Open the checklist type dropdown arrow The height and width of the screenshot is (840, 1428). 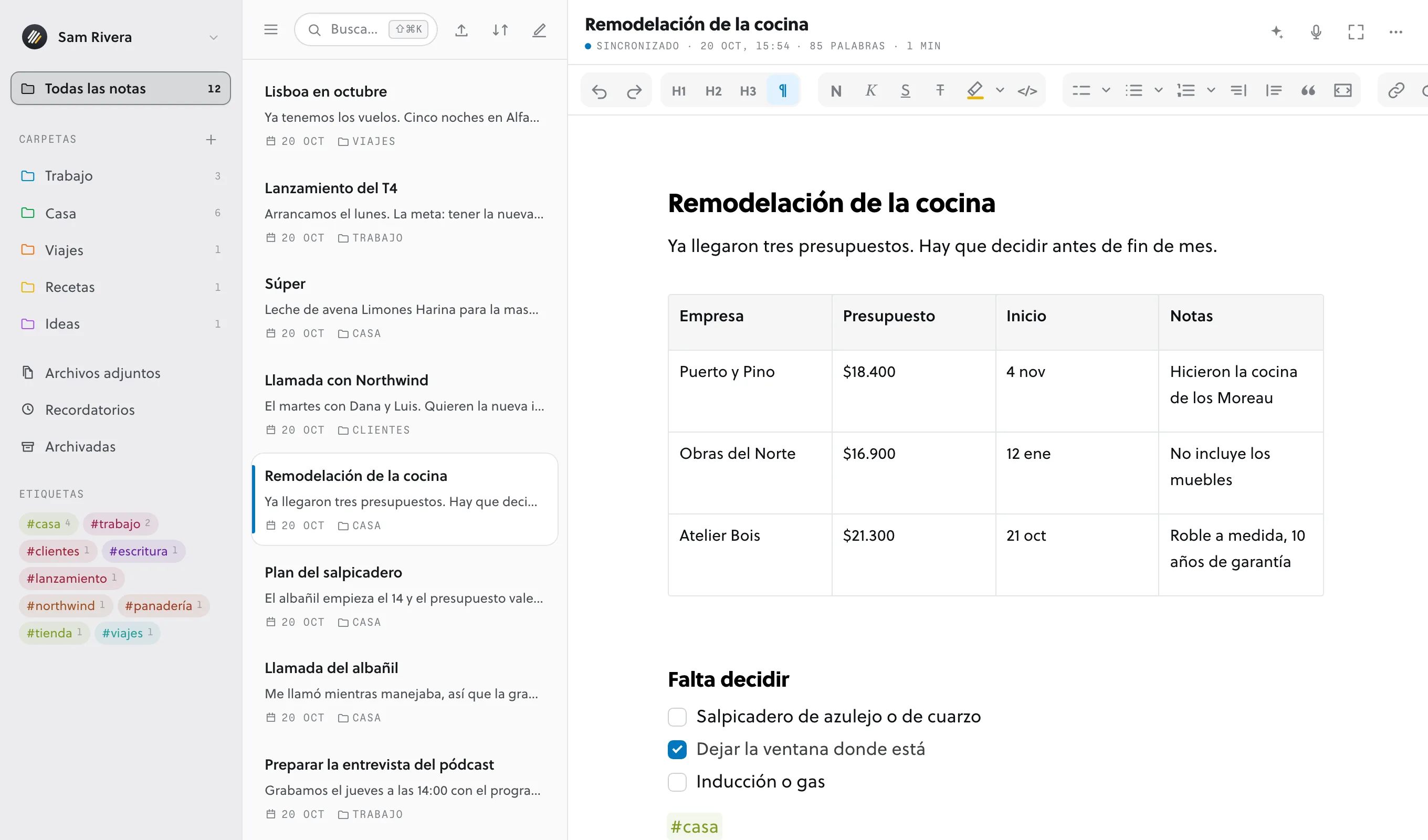point(1106,91)
